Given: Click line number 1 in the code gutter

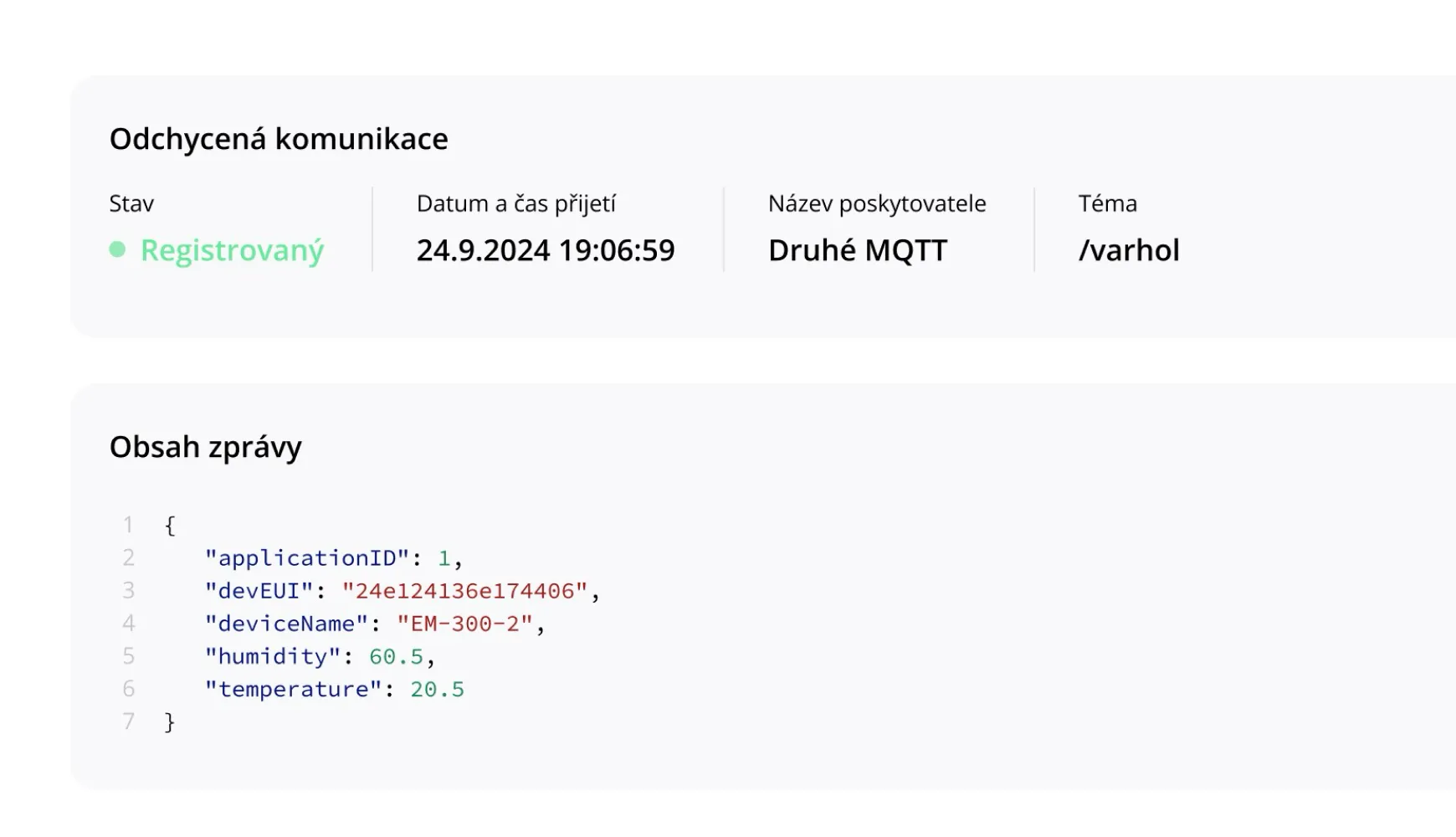Looking at the screenshot, I should click(x=128, y=525).
